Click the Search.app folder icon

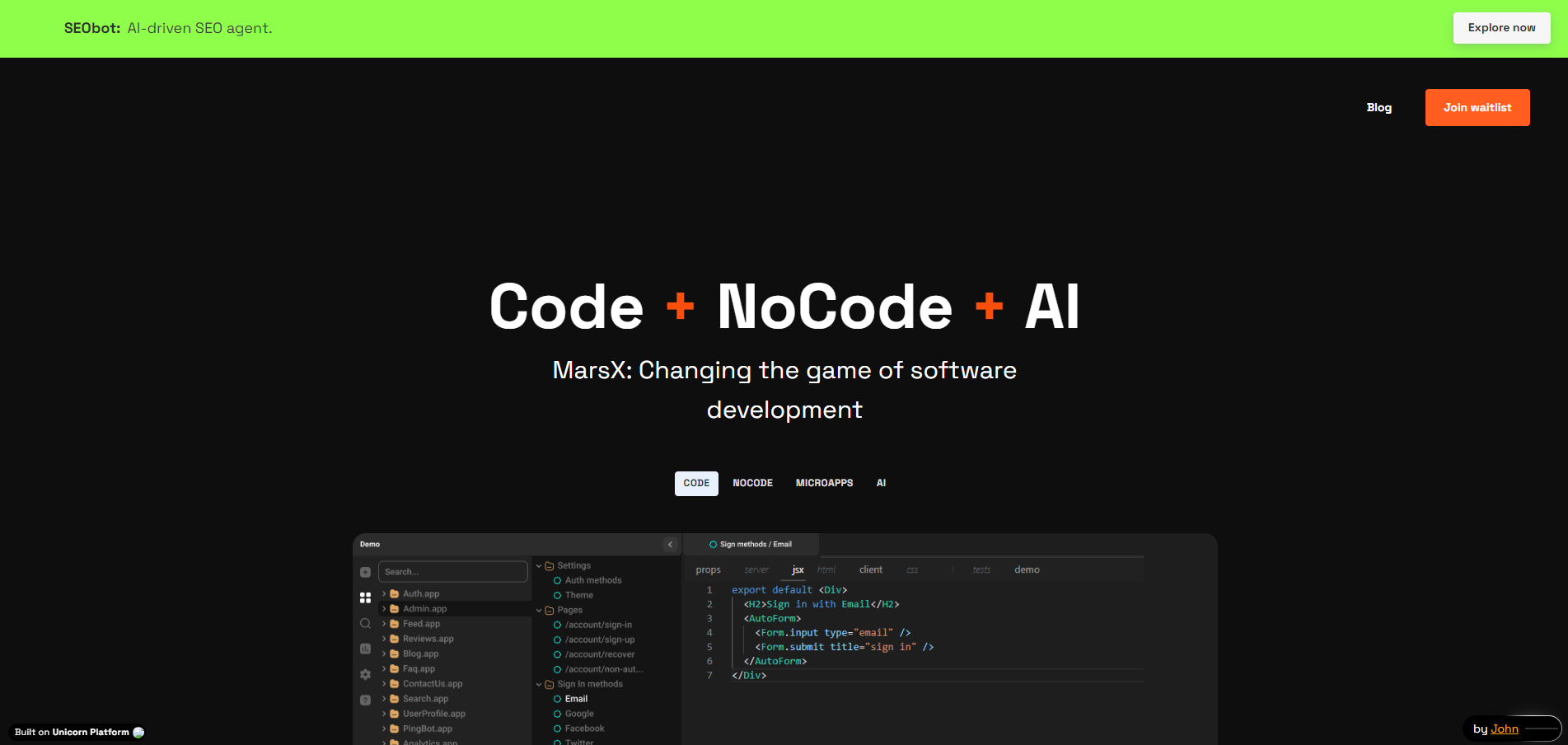pyautogui.click(x=395, y=699)
